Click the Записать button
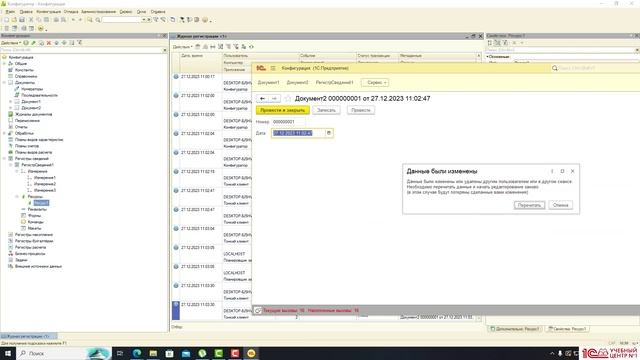The width and height of the screenshot is (640, 360). pyautogui.click(x=327, y=110)
